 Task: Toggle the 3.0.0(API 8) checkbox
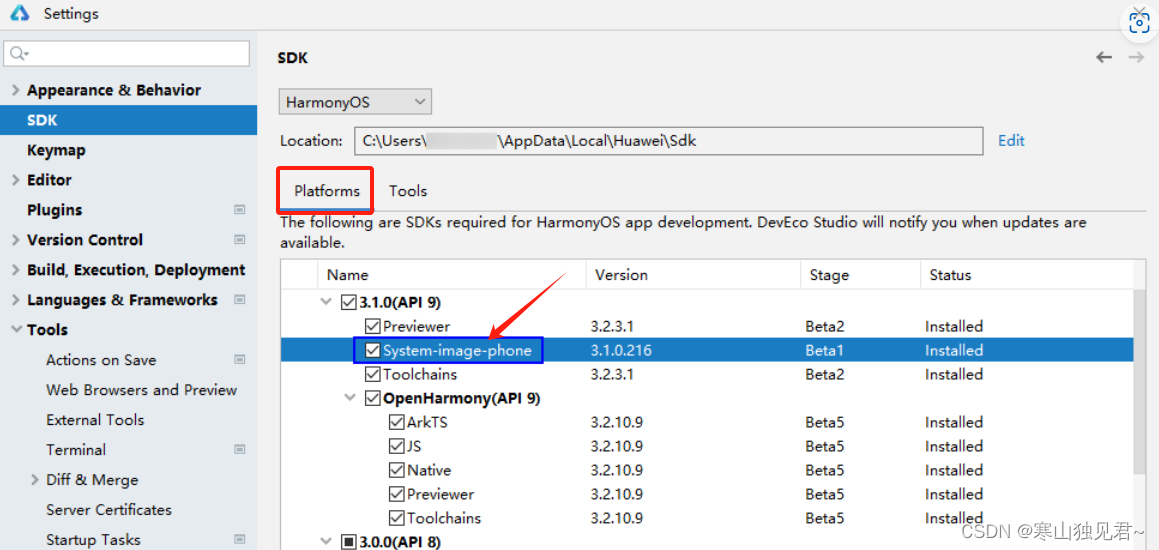[348, 542]
